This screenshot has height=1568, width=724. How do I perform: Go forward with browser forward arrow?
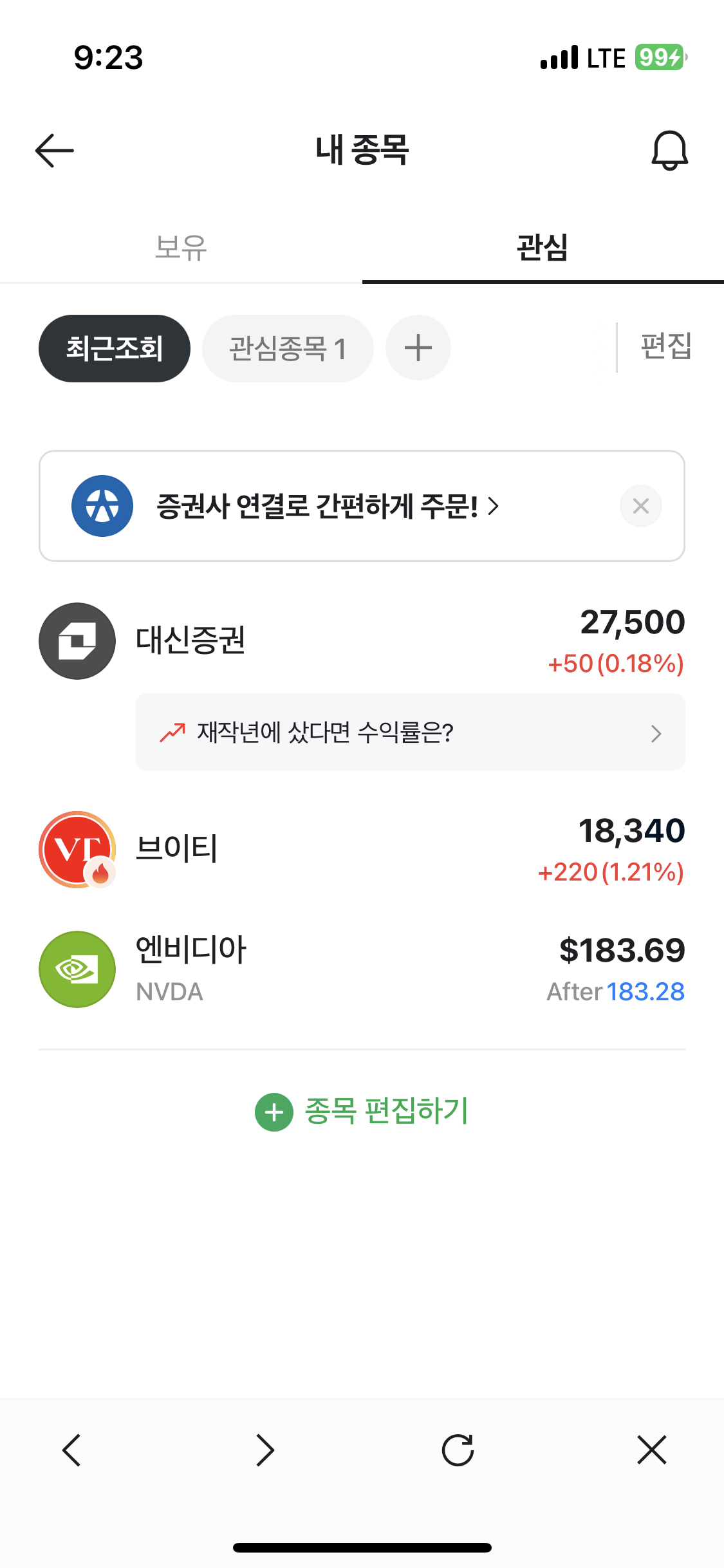(x=265, y=1450)
